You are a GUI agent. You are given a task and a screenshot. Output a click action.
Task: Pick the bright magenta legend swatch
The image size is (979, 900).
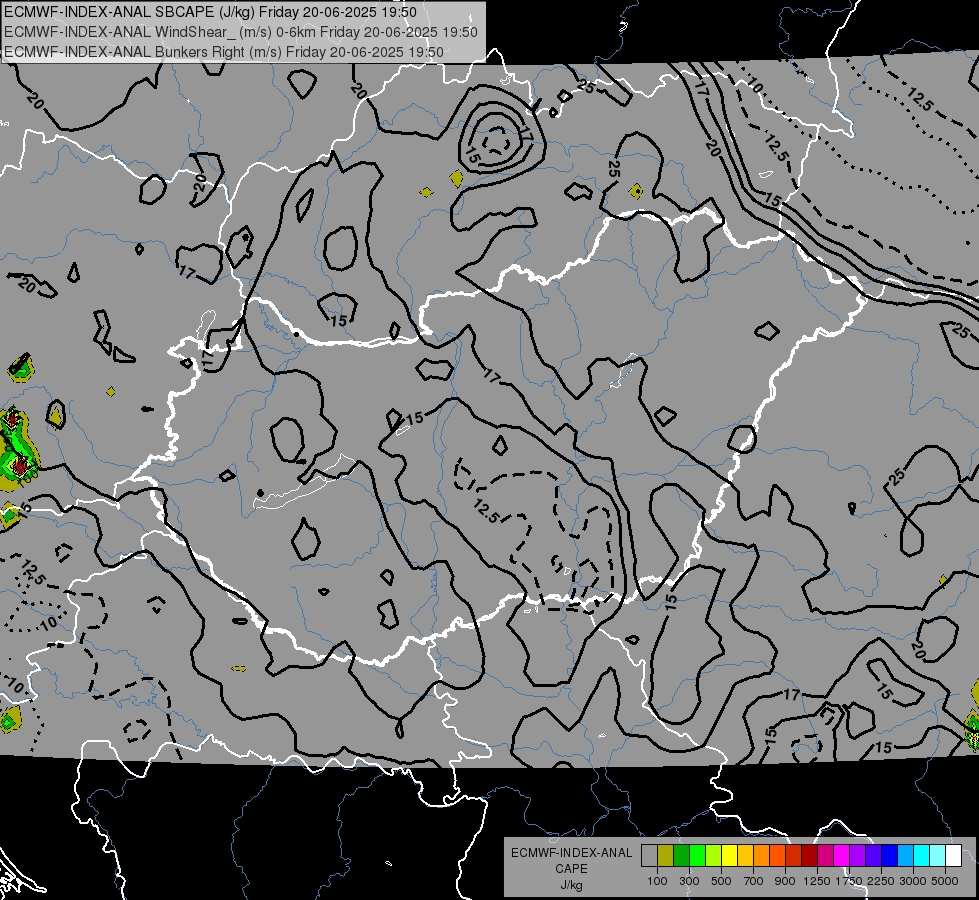(842, 856)
